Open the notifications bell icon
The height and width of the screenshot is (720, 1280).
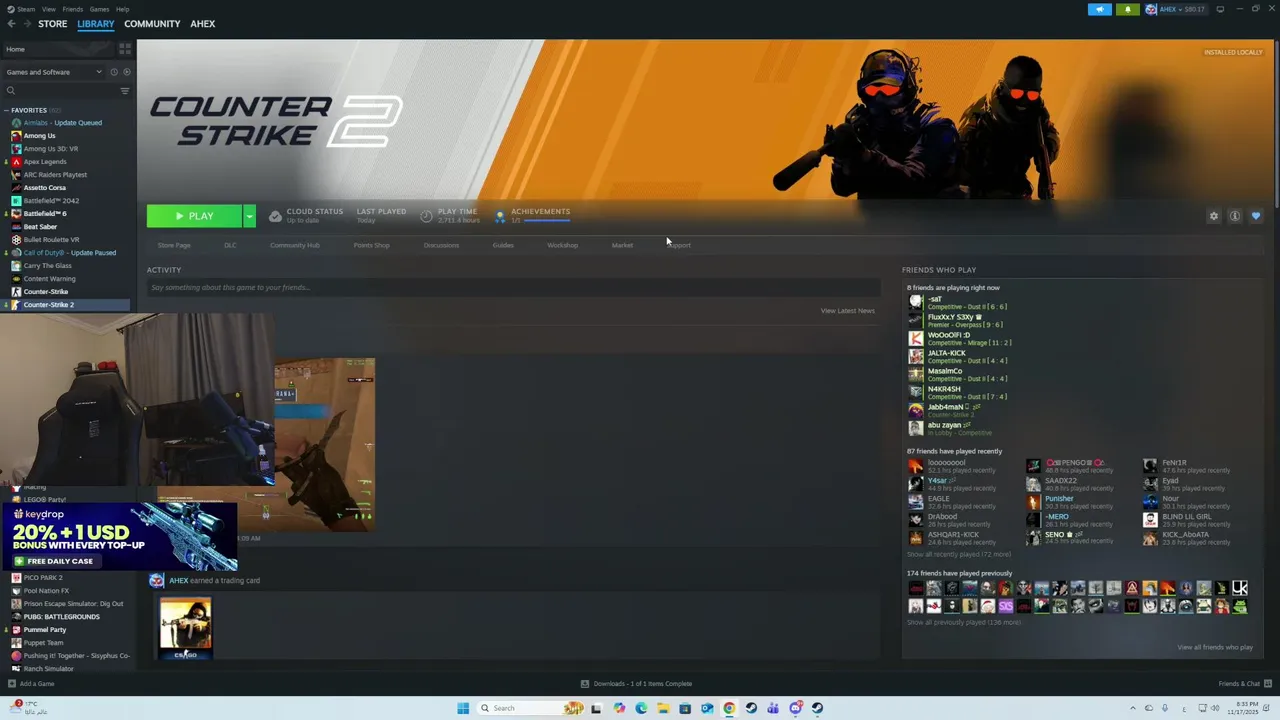1128,9
